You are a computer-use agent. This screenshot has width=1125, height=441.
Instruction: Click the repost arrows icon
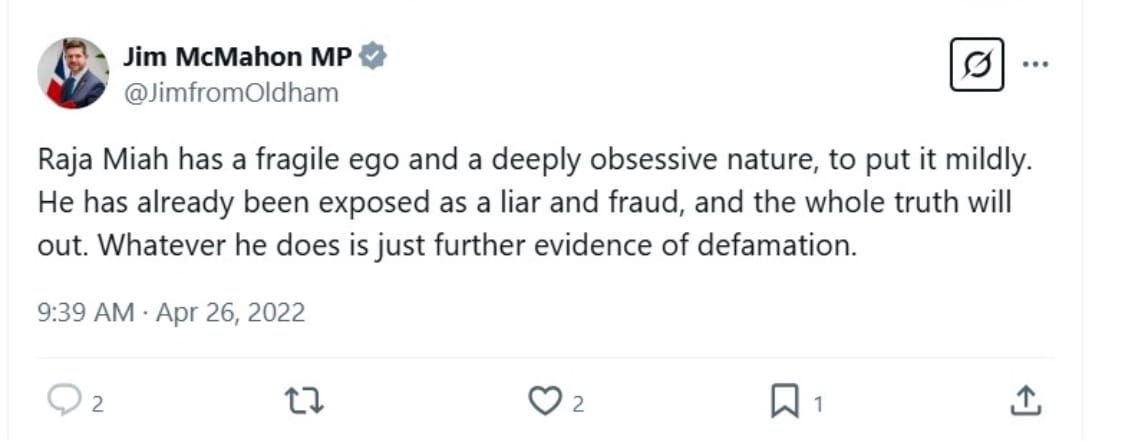[x=304, y=402]
